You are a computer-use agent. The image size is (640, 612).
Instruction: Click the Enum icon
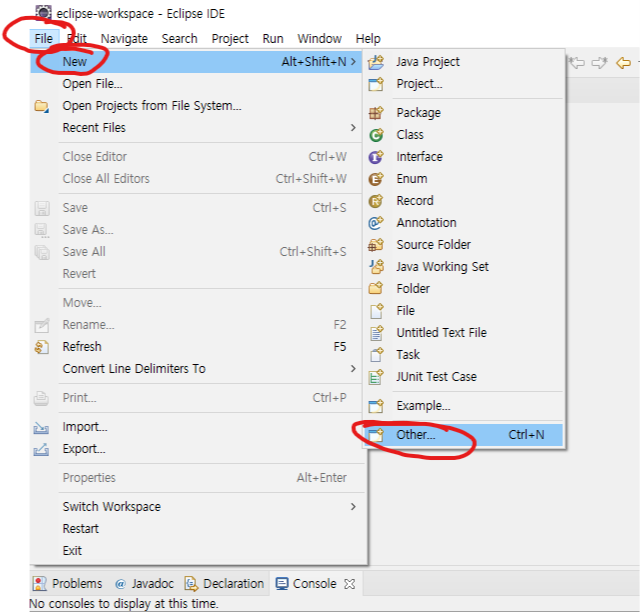[x=376, y=179]
